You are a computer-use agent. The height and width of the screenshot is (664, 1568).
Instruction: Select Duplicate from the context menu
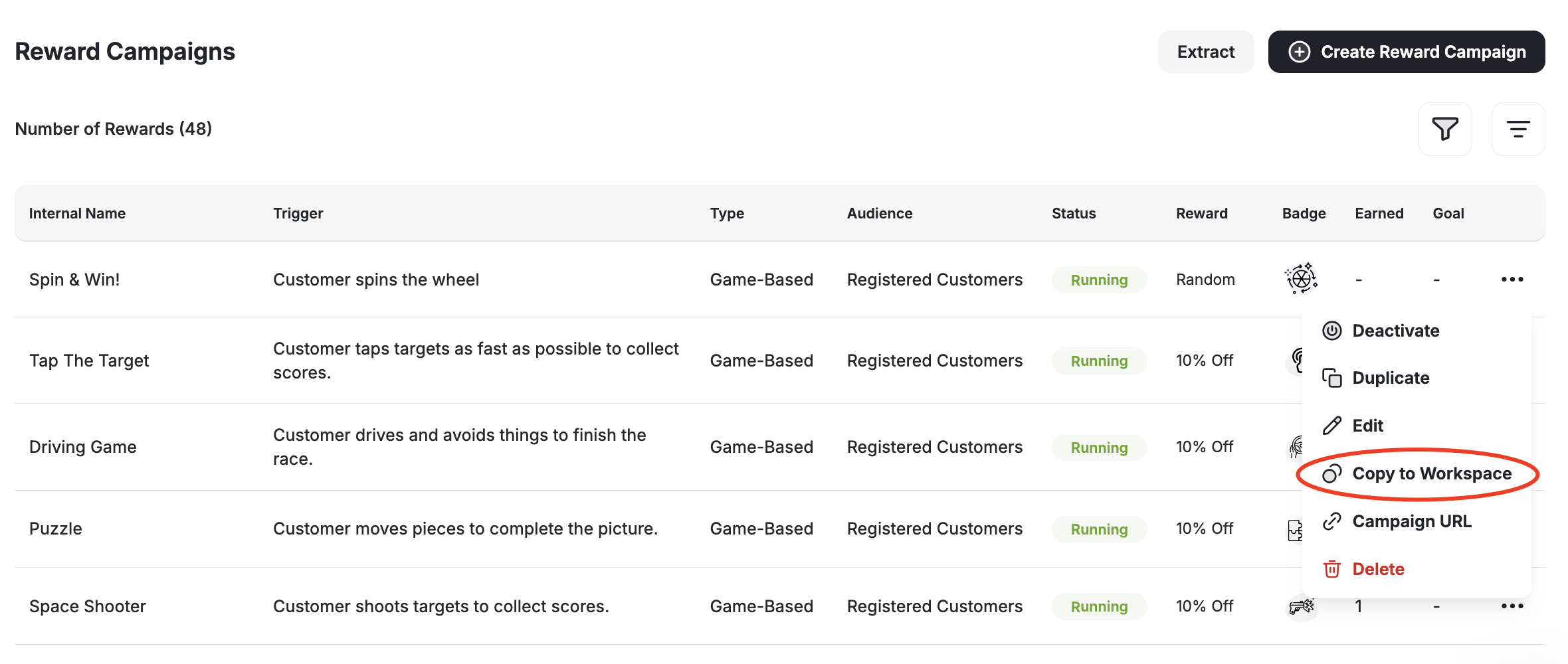click(x=1391, y=378)
